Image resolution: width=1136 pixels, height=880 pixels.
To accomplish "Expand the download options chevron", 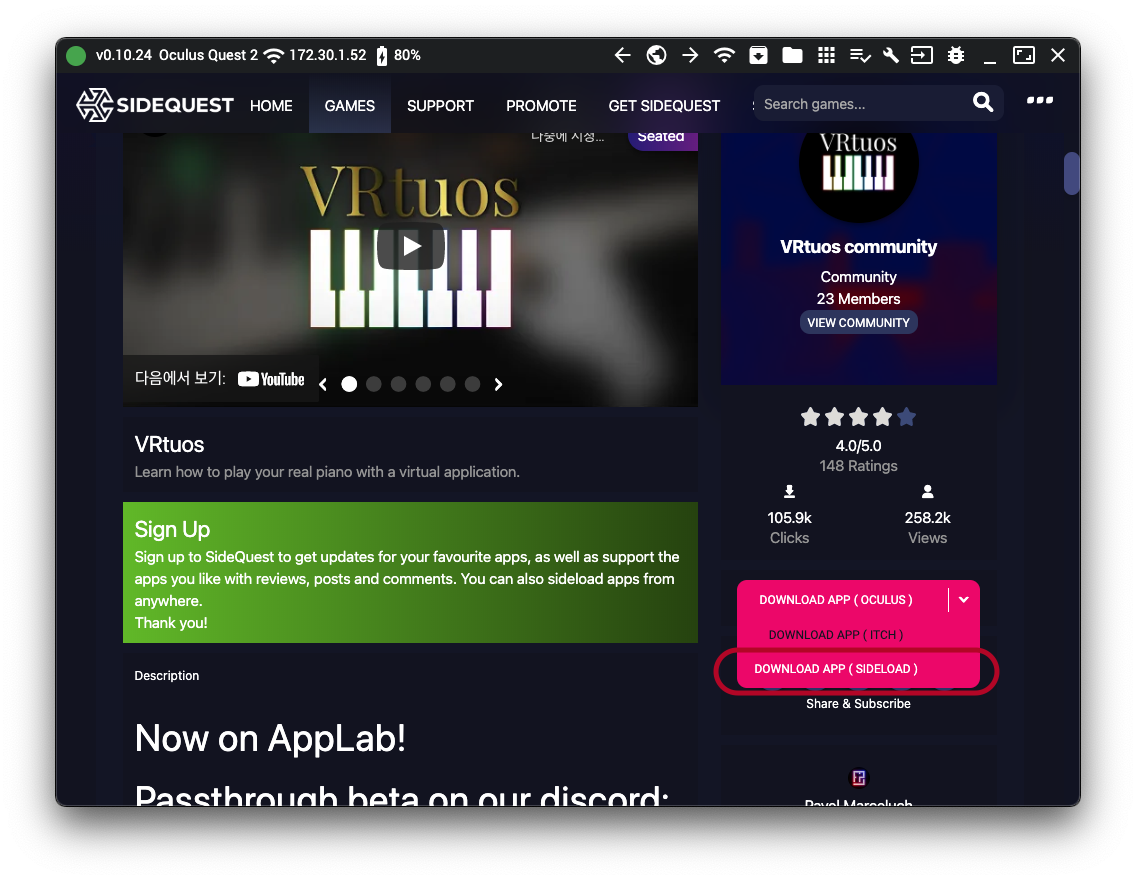I will 964,600.
